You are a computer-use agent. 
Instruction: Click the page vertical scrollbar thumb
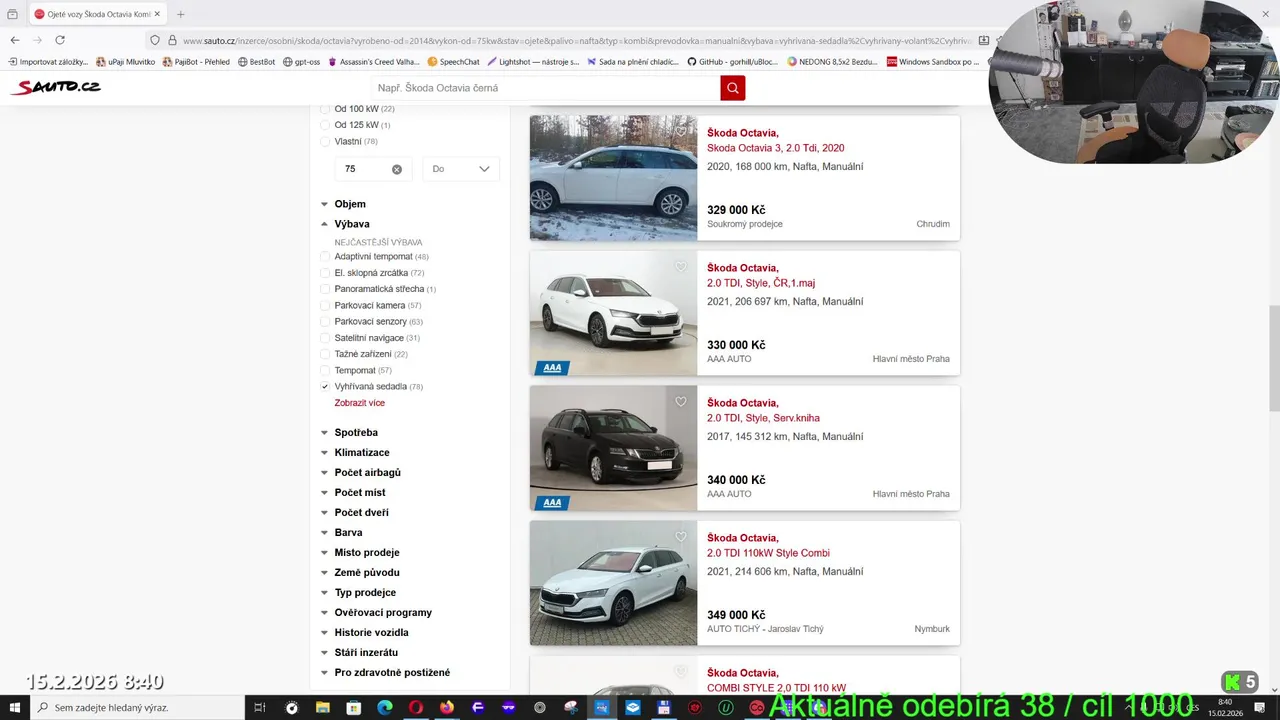[1274, 357]
